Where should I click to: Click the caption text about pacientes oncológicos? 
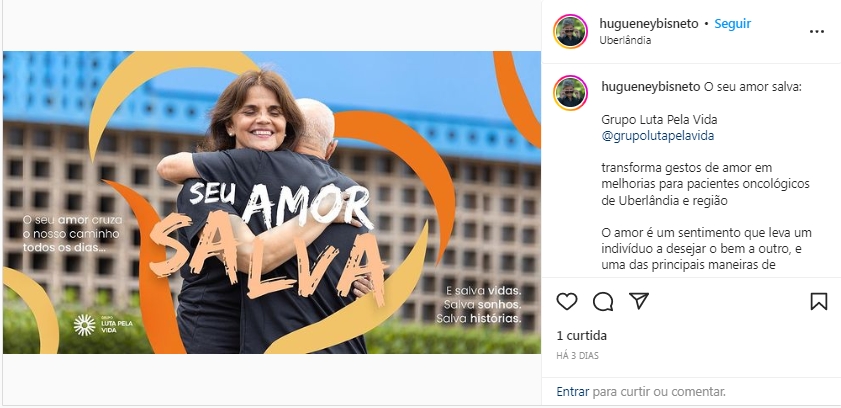click(x=705, y=184)
